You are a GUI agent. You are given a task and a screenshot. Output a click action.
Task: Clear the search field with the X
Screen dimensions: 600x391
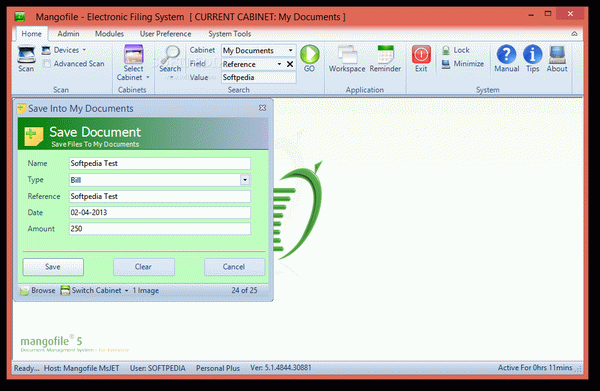click(290, 64)
